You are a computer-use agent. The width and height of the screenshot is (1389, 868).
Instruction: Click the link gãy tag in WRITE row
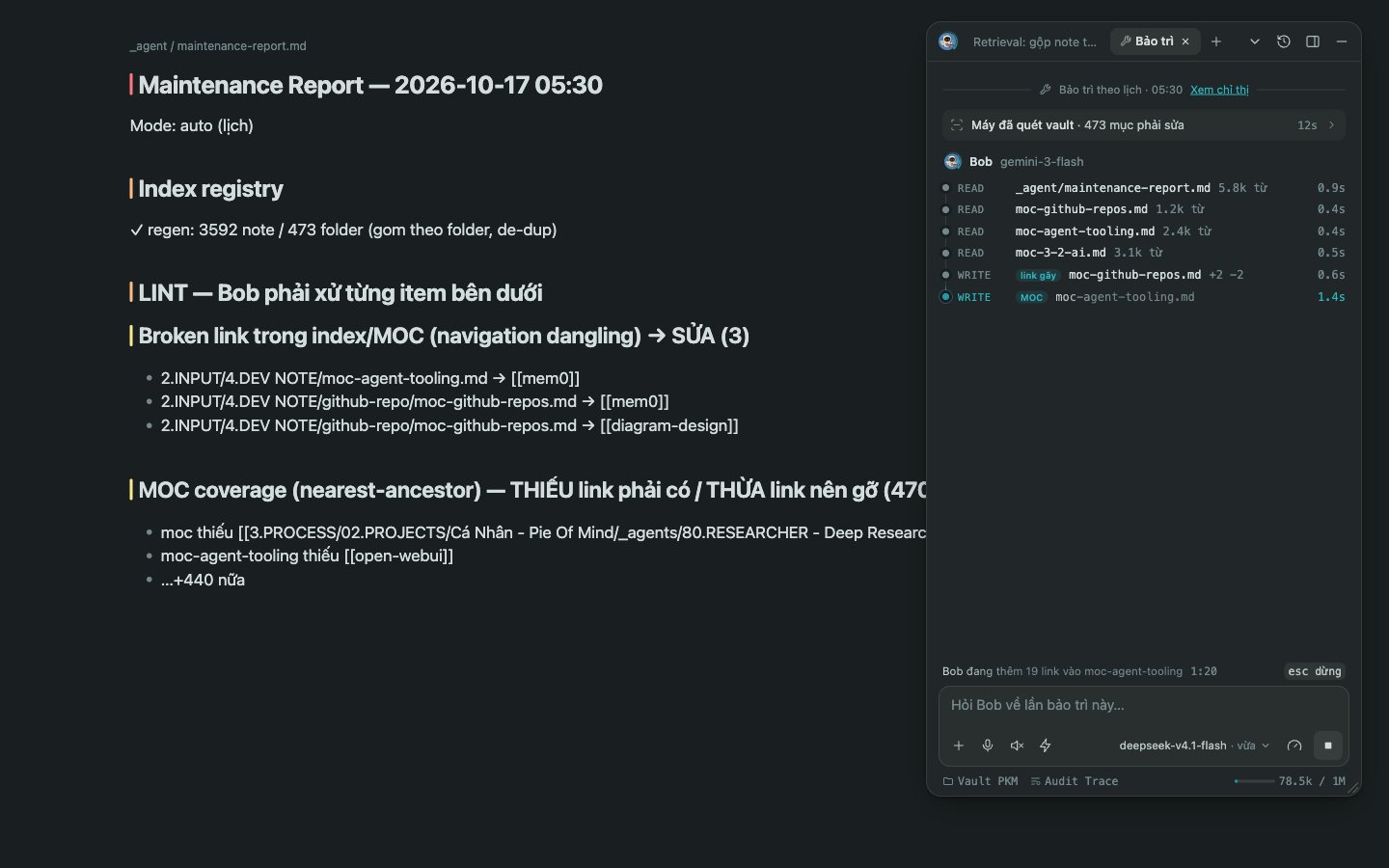1038,275
